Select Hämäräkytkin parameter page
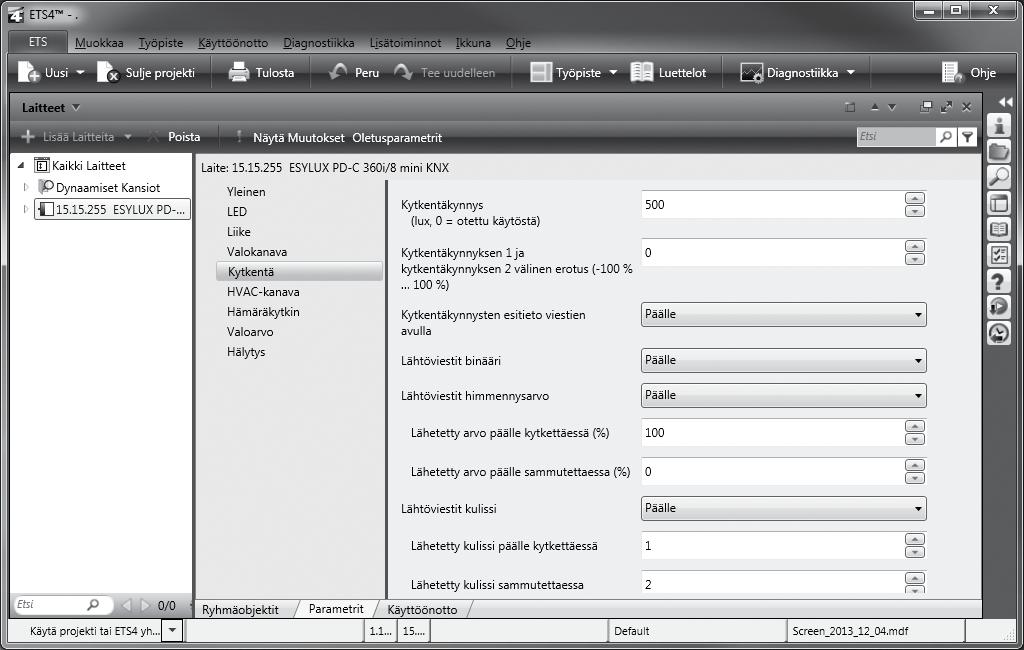 click(263, 312)
